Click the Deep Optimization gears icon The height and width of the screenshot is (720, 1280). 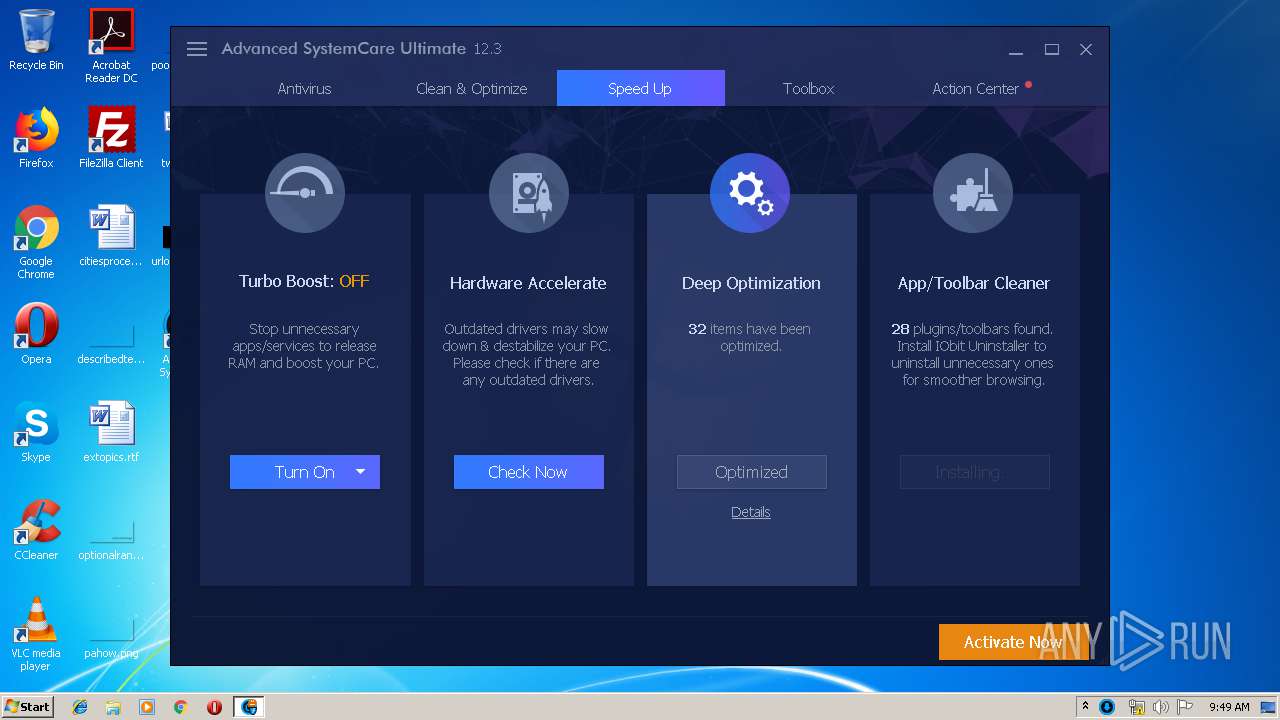pos(750,193)
